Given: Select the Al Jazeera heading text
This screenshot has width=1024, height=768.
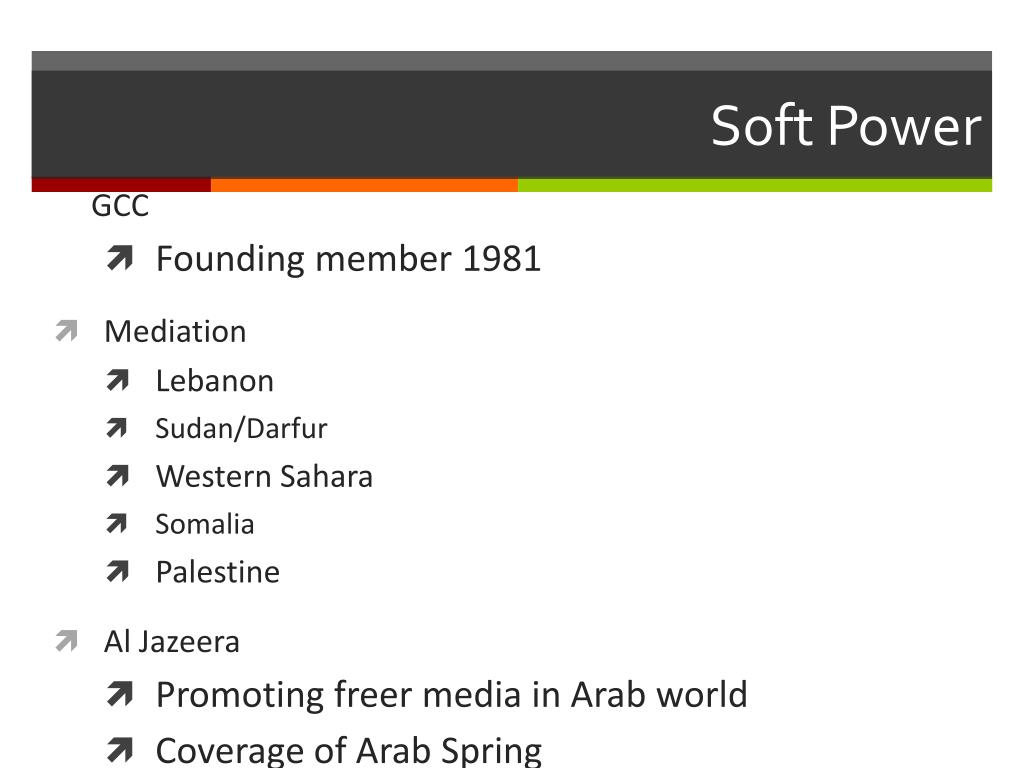Looking at the screenshot, I should pyautogui.click(x=172, y=642).
